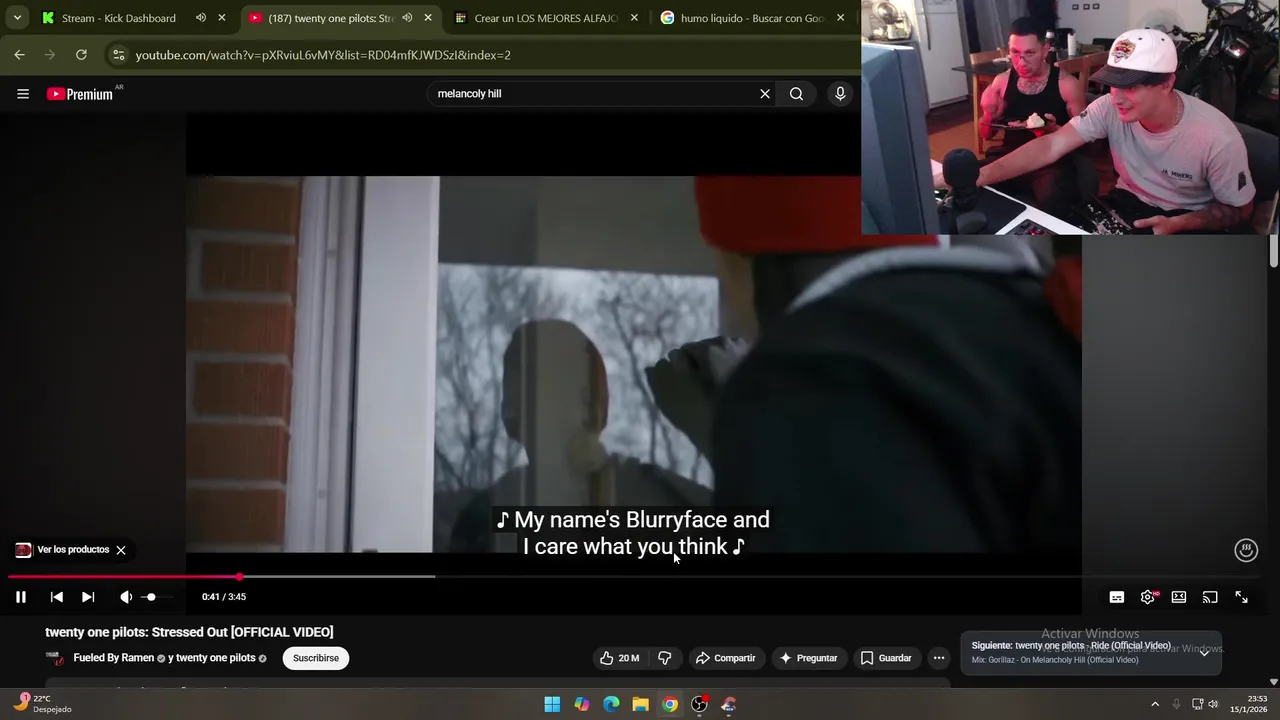Click Fueled By Ramen channel avatar
This screenshot has width=1280, height=720.
coord(54,658)
